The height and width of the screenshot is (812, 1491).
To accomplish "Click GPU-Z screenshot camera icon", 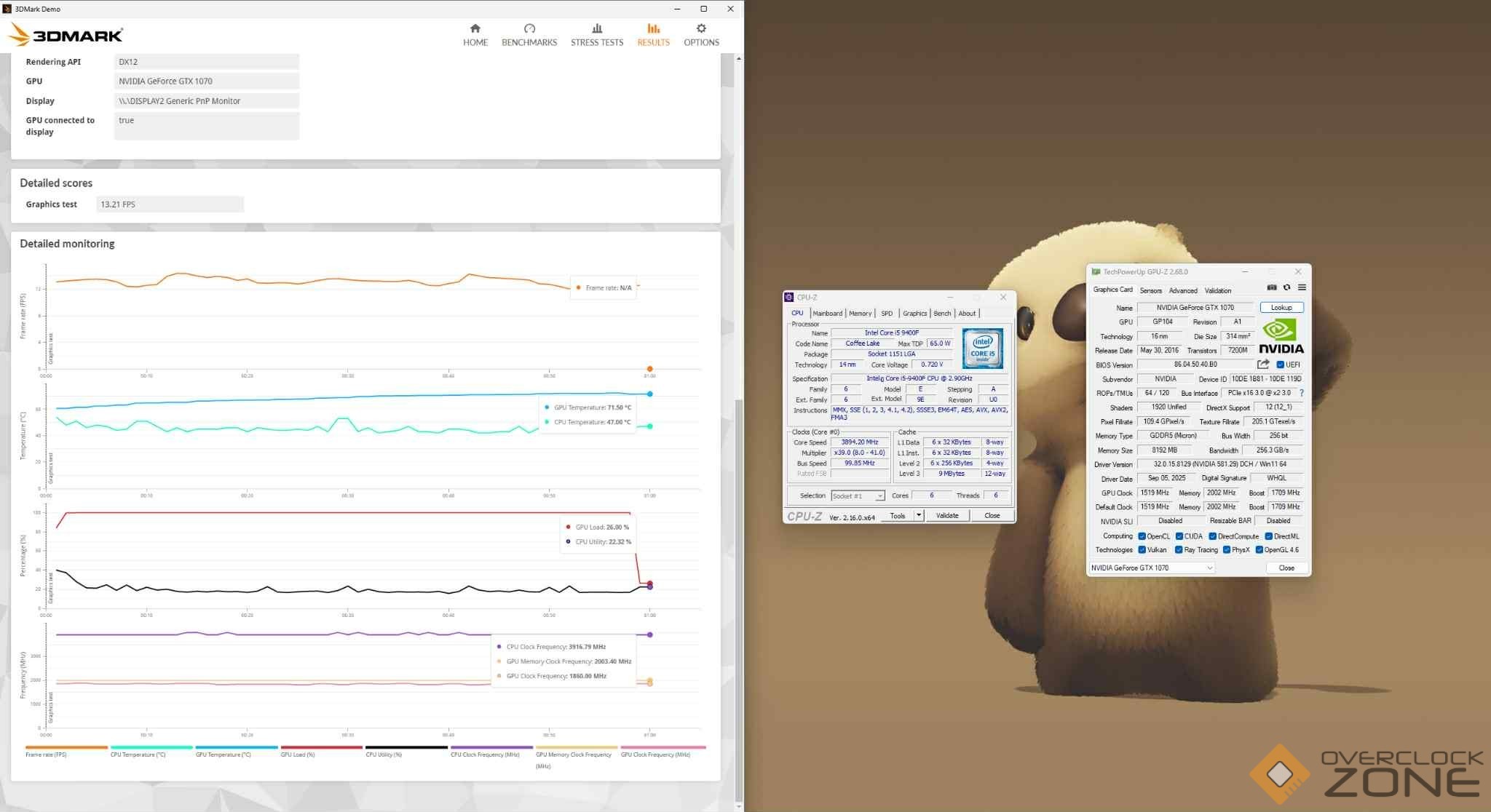I will 1272,287.
